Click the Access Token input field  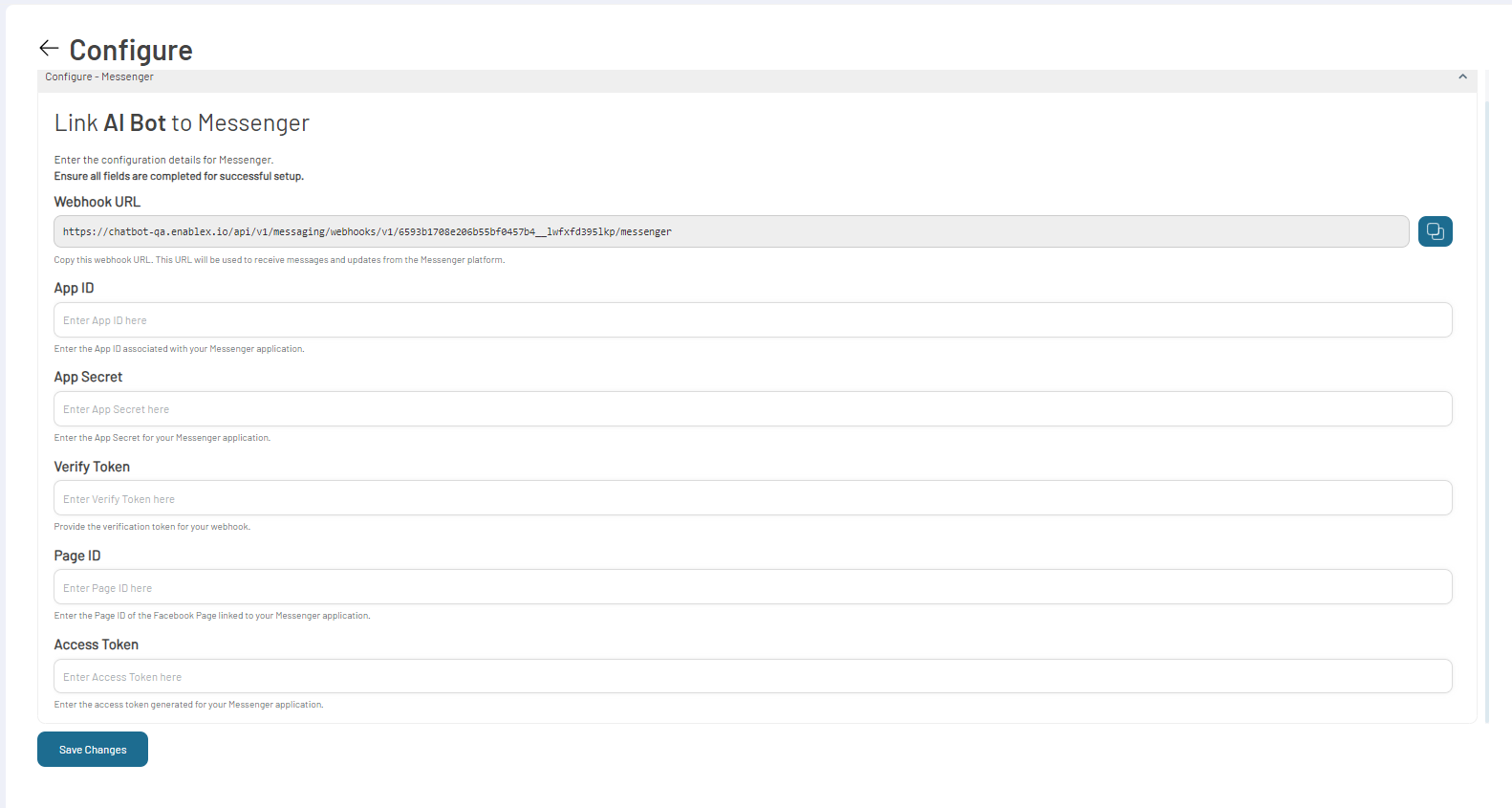[753, 676]
